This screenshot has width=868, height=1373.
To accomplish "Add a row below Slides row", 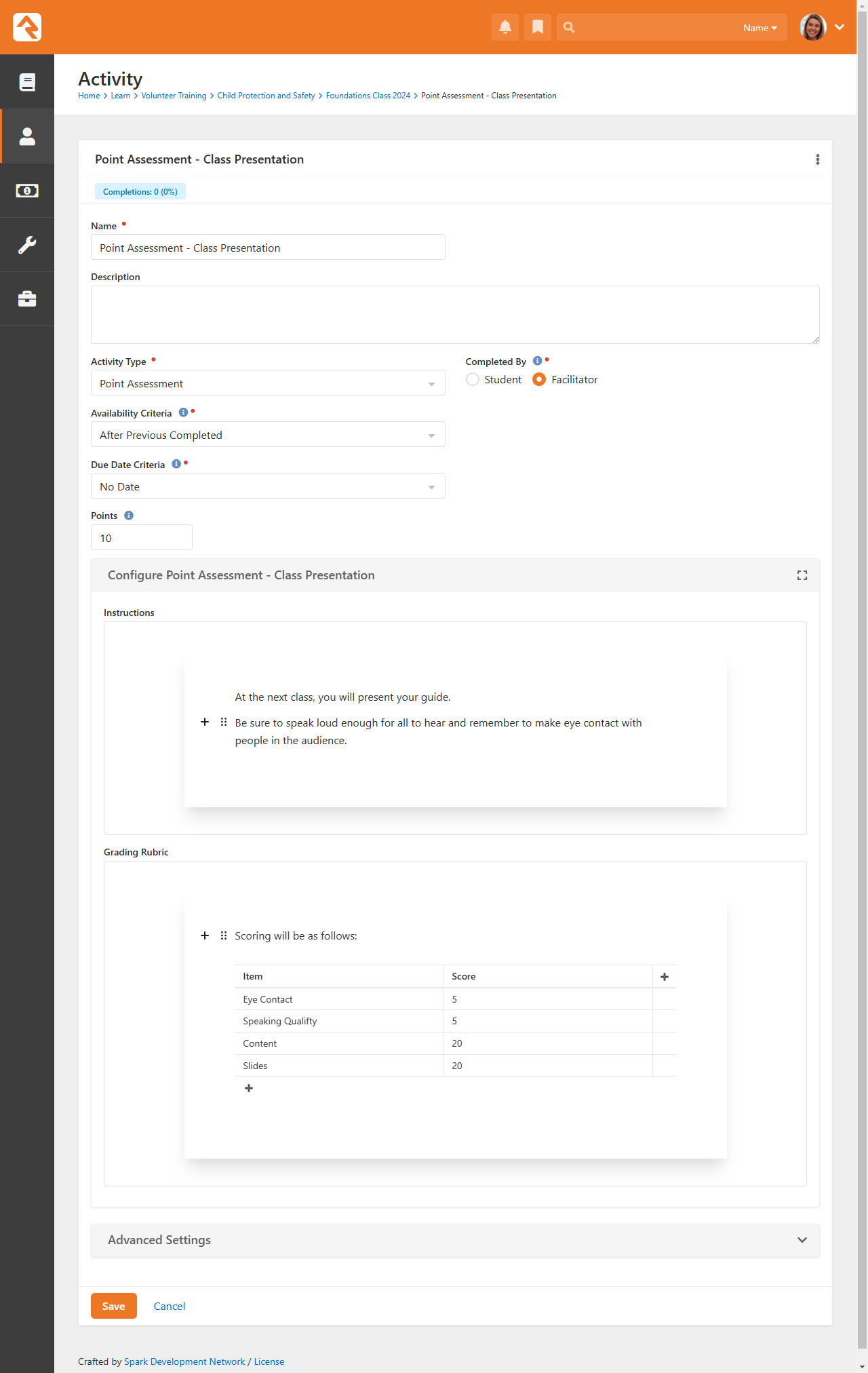I will click(x=249, y=1088).
